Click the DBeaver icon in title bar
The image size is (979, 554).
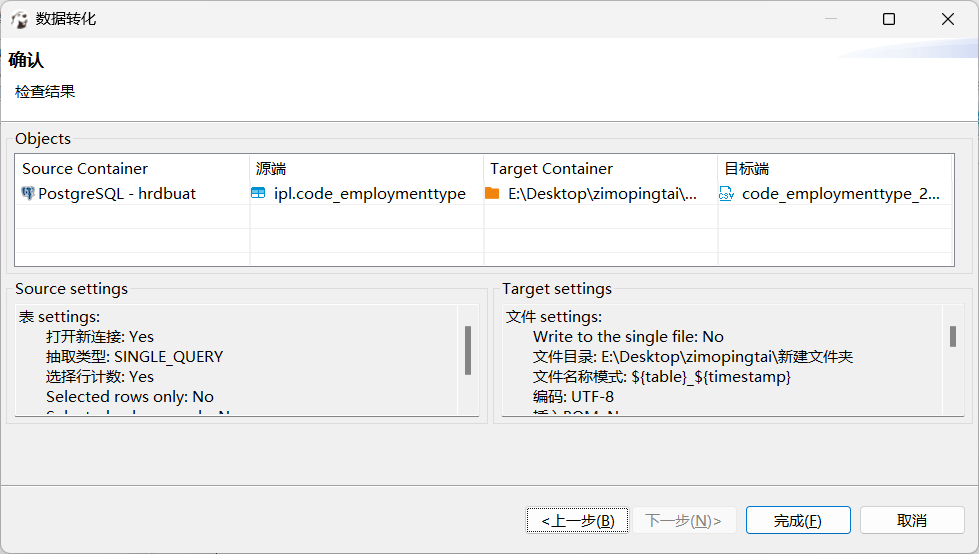point(19,19)
